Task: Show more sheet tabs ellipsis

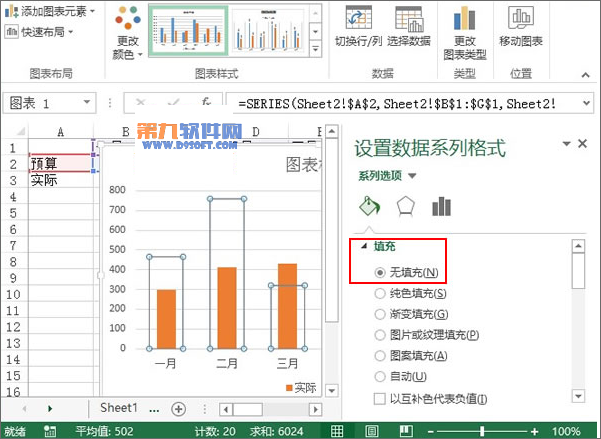Action: (x=154, y=409)
